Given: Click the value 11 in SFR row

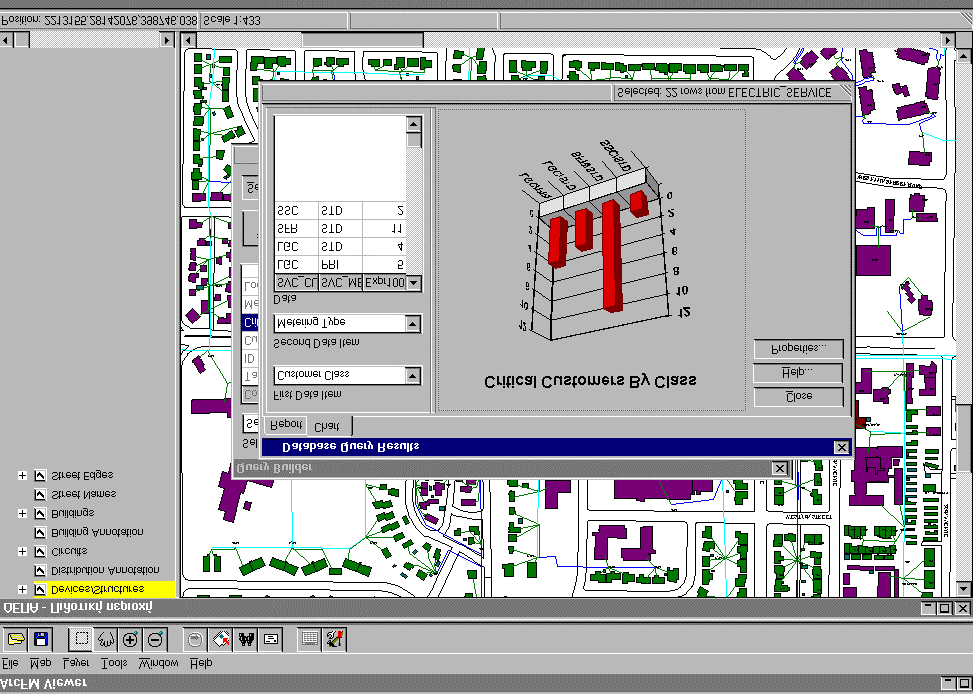Looking at the screenshot, I should coord(385,229).
